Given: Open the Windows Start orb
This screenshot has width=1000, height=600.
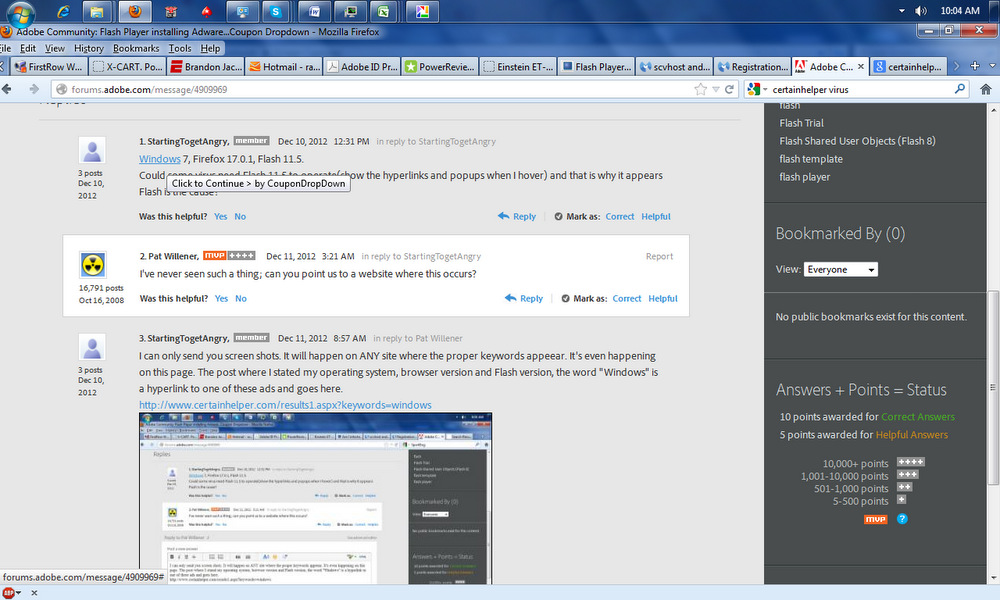Looking at the screenshot, I should 20,11.
